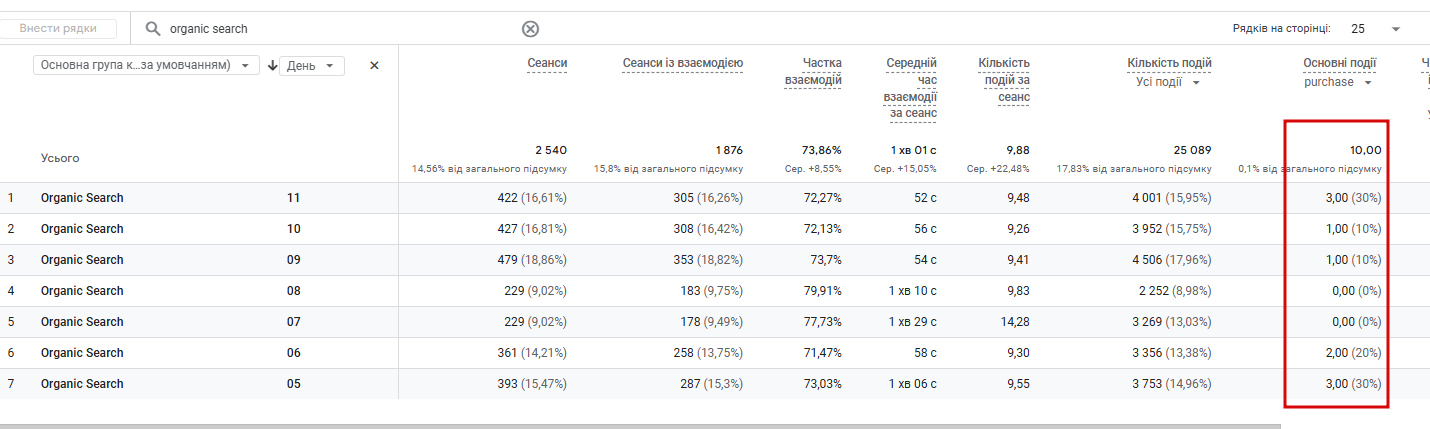Open the Основна група каналів dimension dropdown
This screenshot has height=429, width=1430.
[146, 65]
